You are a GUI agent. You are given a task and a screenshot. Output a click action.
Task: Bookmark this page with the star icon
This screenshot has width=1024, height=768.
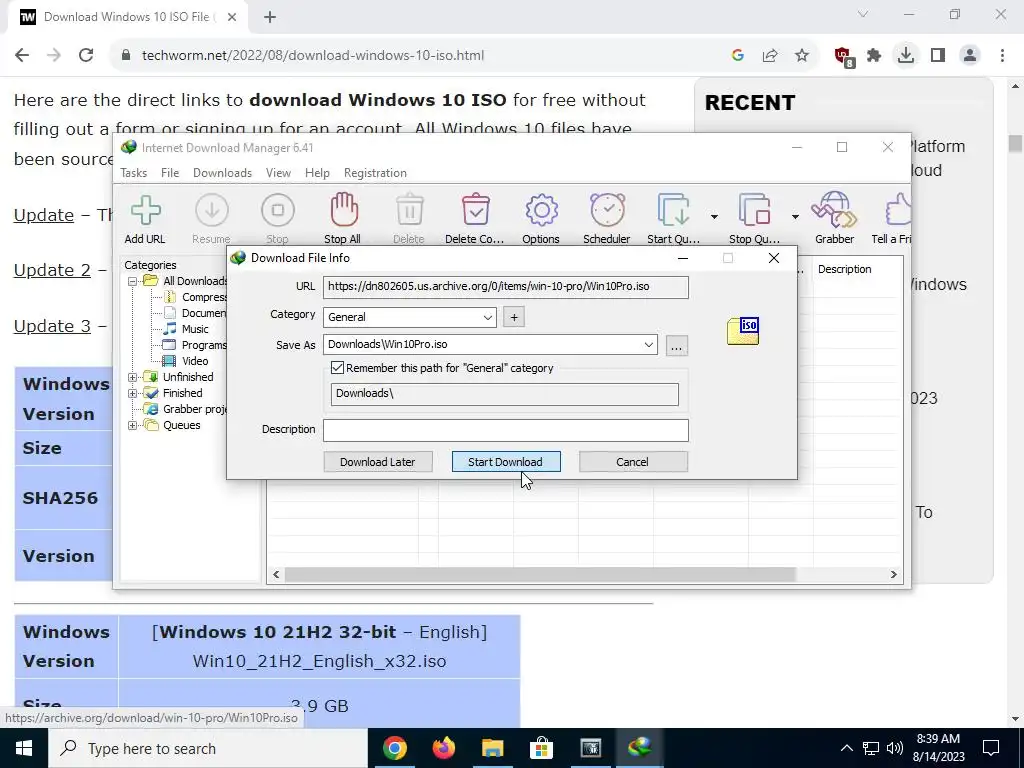click(802, 56)
